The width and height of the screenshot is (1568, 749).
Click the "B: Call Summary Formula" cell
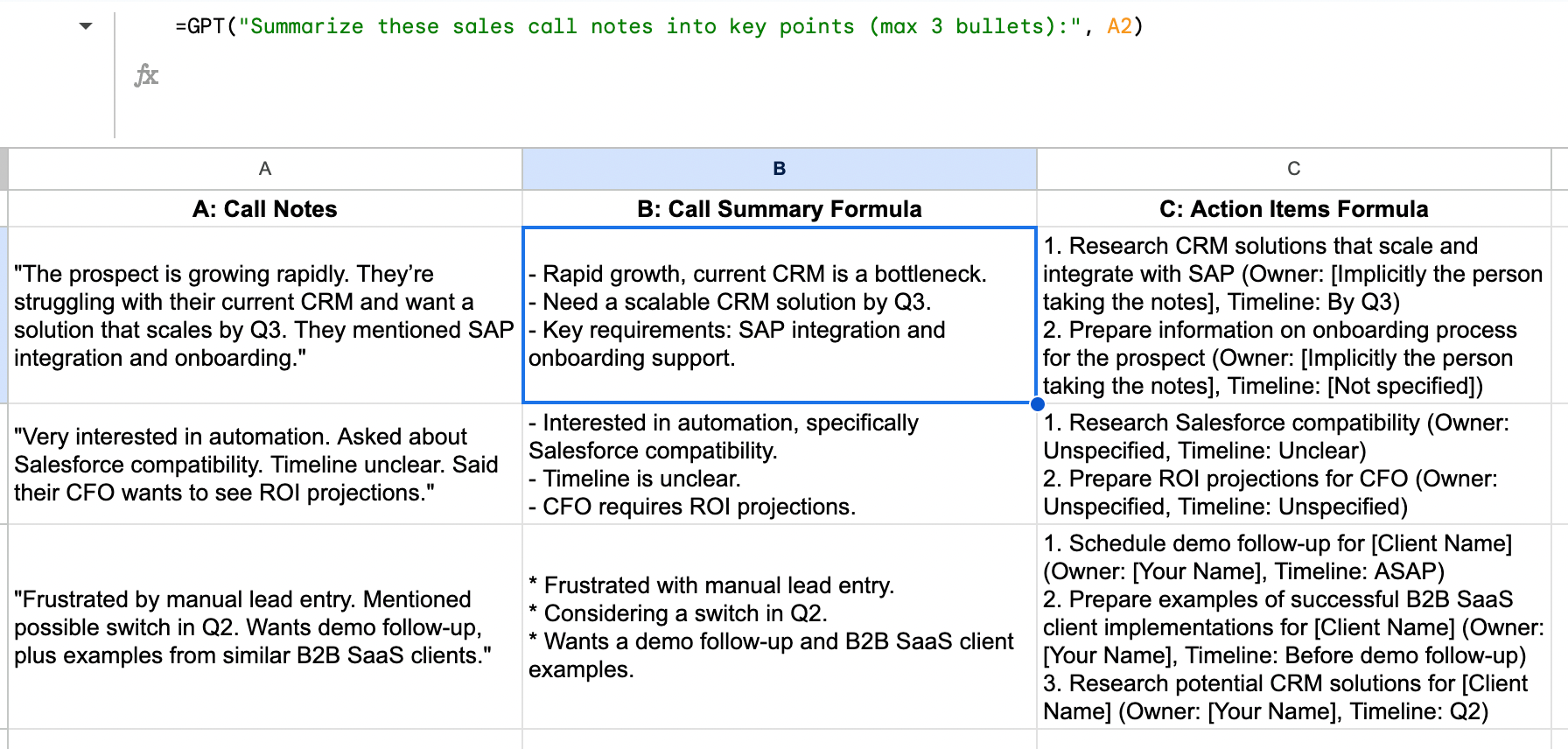[x=779, y=209]
